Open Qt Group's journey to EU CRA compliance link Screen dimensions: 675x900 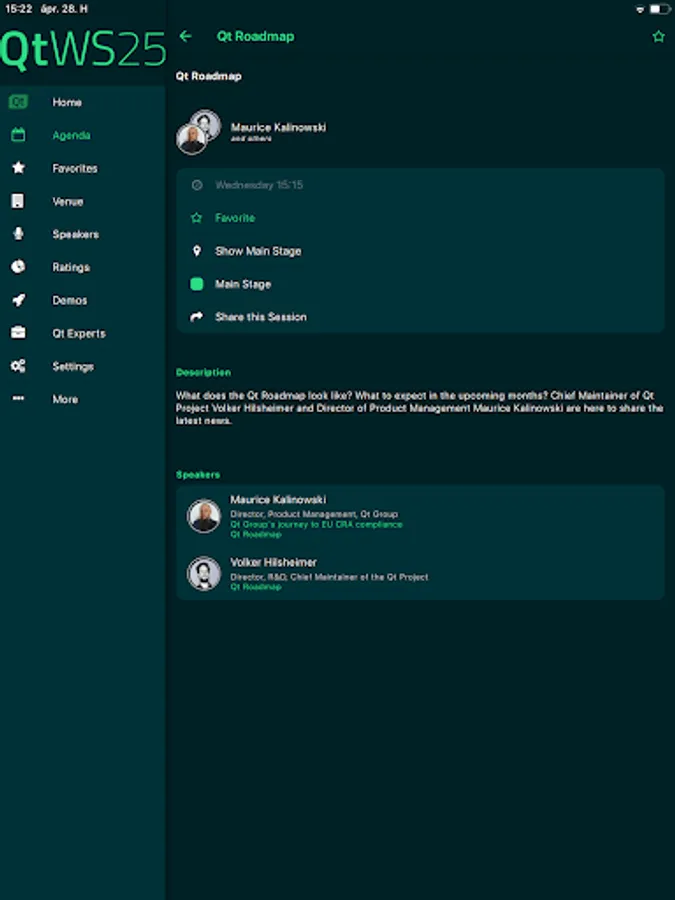pyautogui.click(x=316, y=525)
